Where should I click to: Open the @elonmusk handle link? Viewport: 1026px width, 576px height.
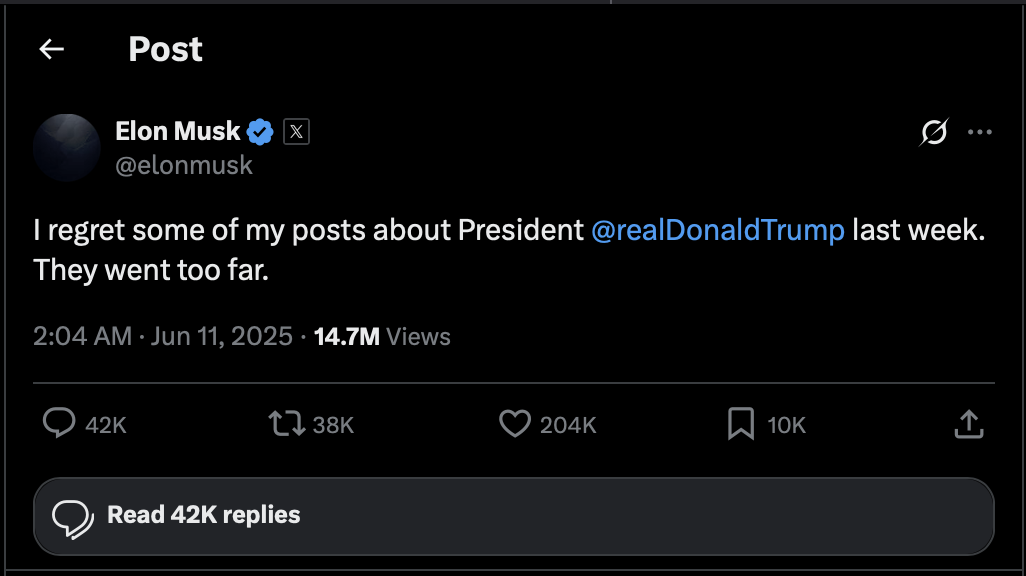click(x=184, y=165)
